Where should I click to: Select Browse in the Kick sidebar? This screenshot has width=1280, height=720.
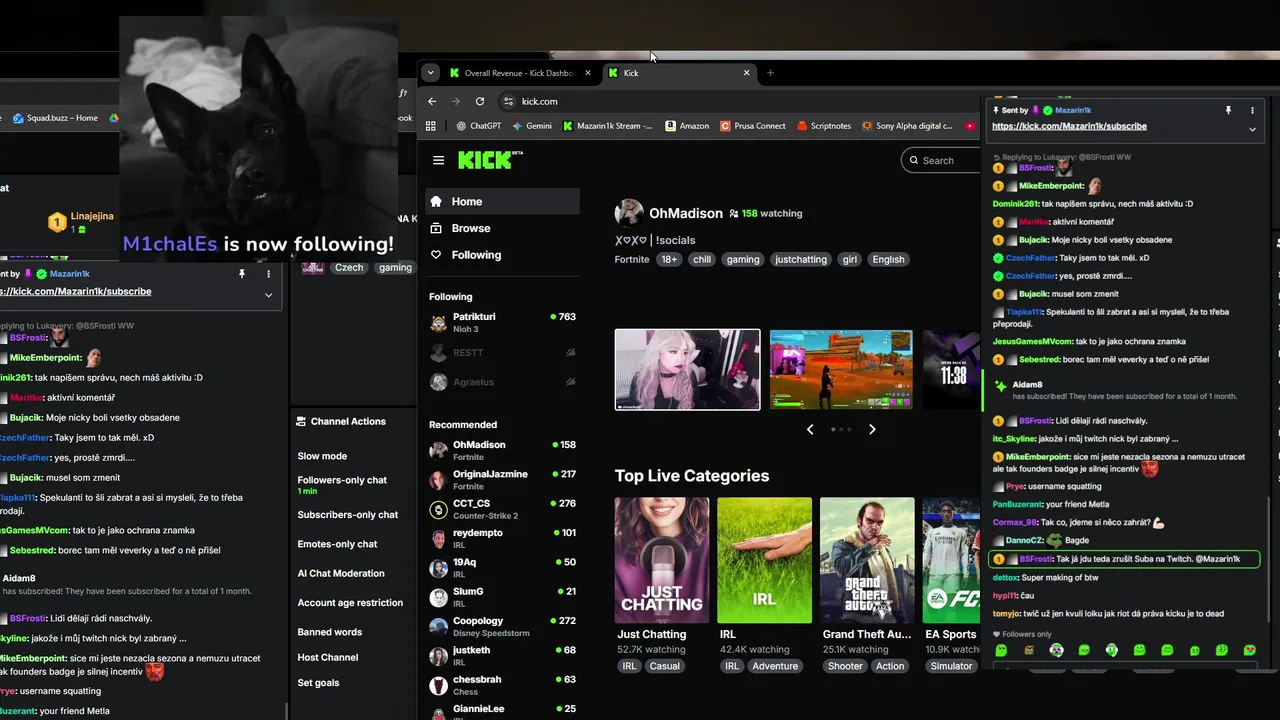[503, 228]
